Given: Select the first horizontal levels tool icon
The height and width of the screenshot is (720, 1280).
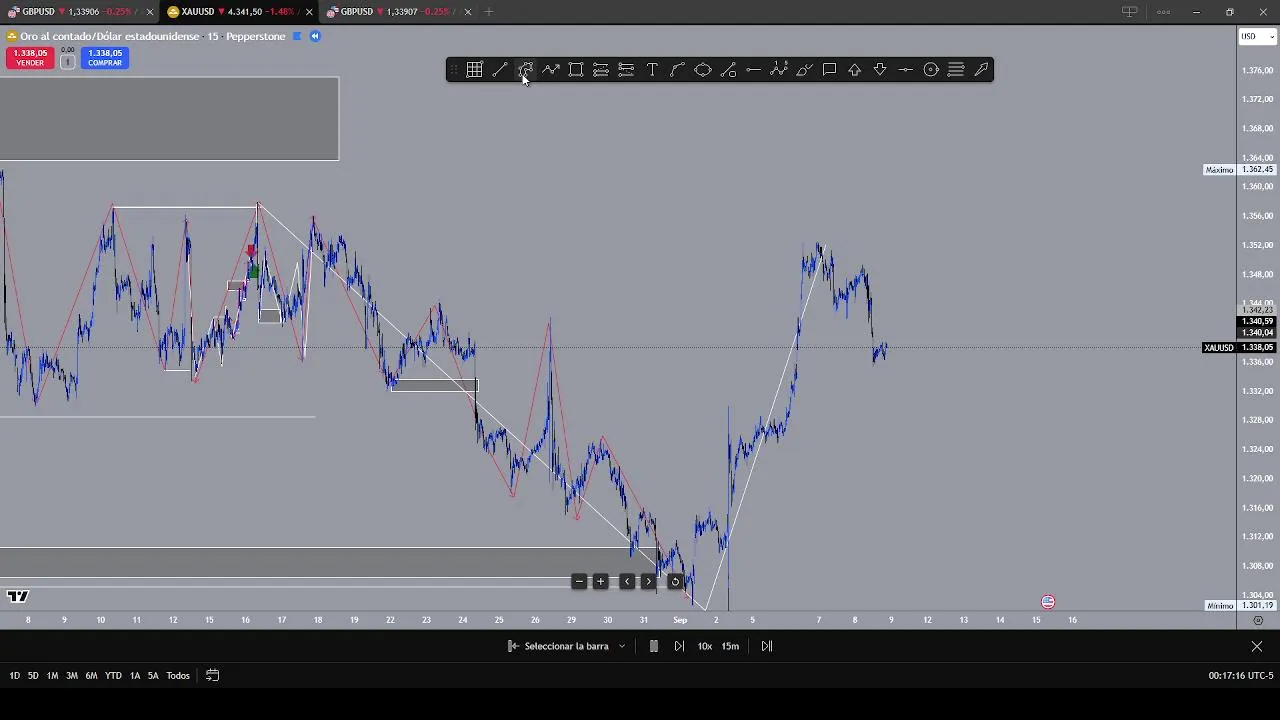Looking at the screenshot, I should tap(601, 69).
